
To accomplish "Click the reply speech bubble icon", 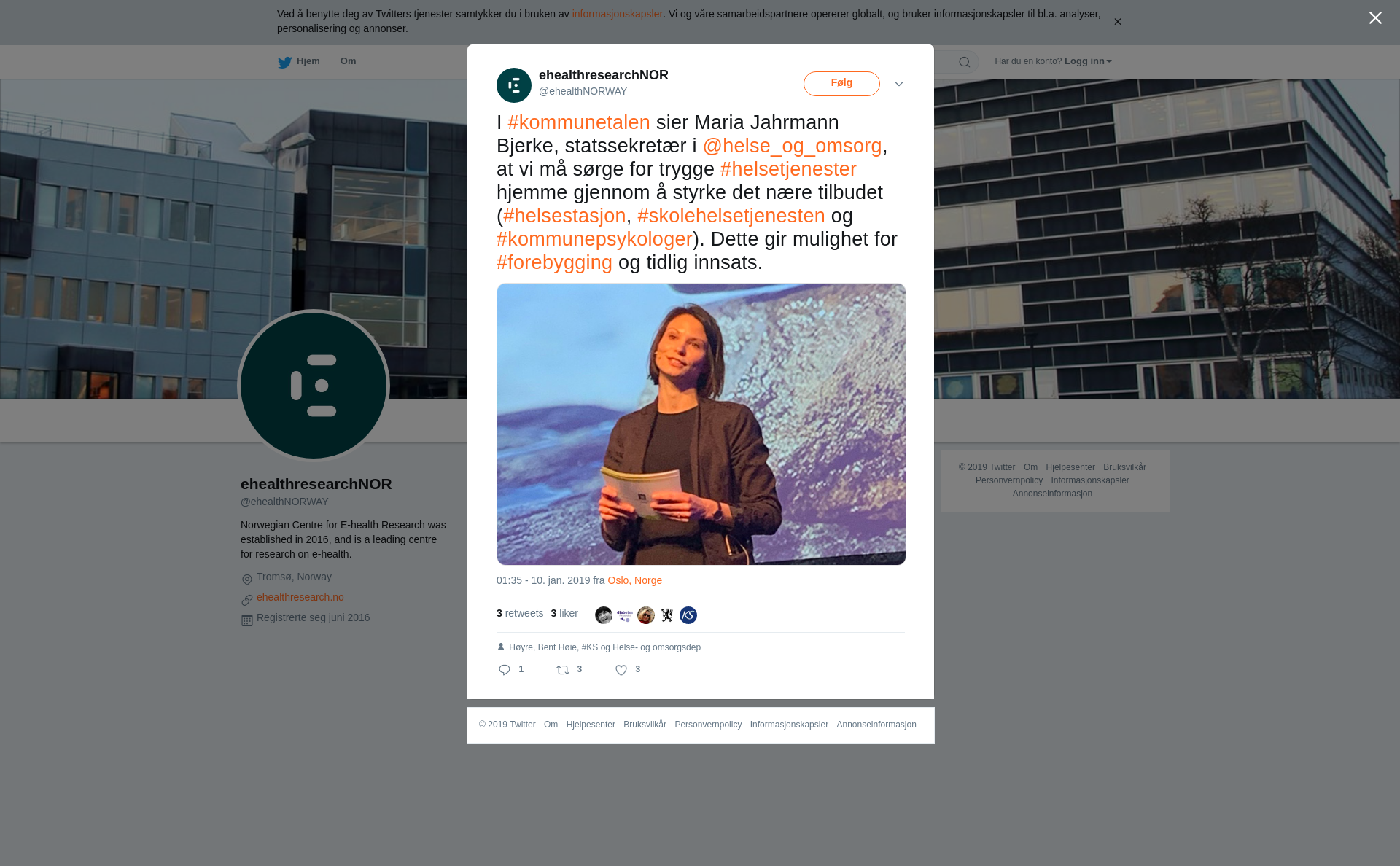I will (x=505, y=670).
